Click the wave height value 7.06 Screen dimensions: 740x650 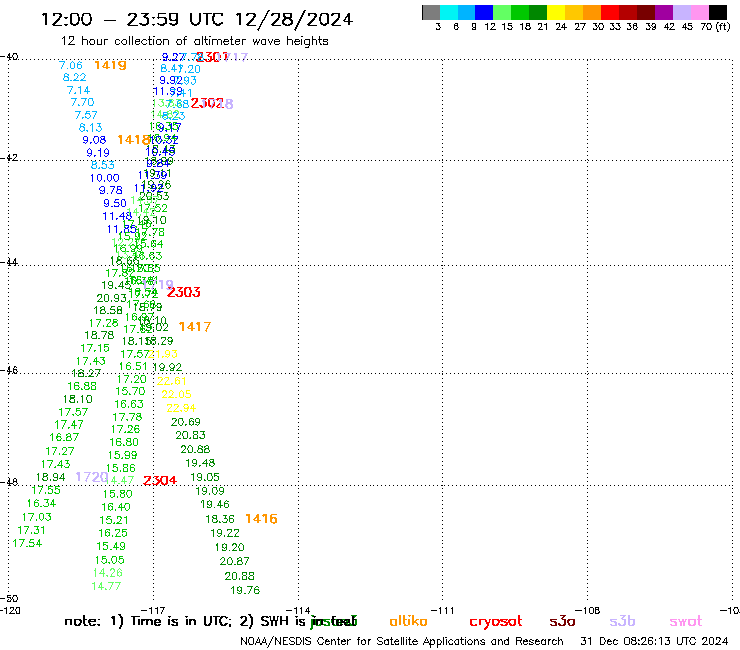(70, 65)
